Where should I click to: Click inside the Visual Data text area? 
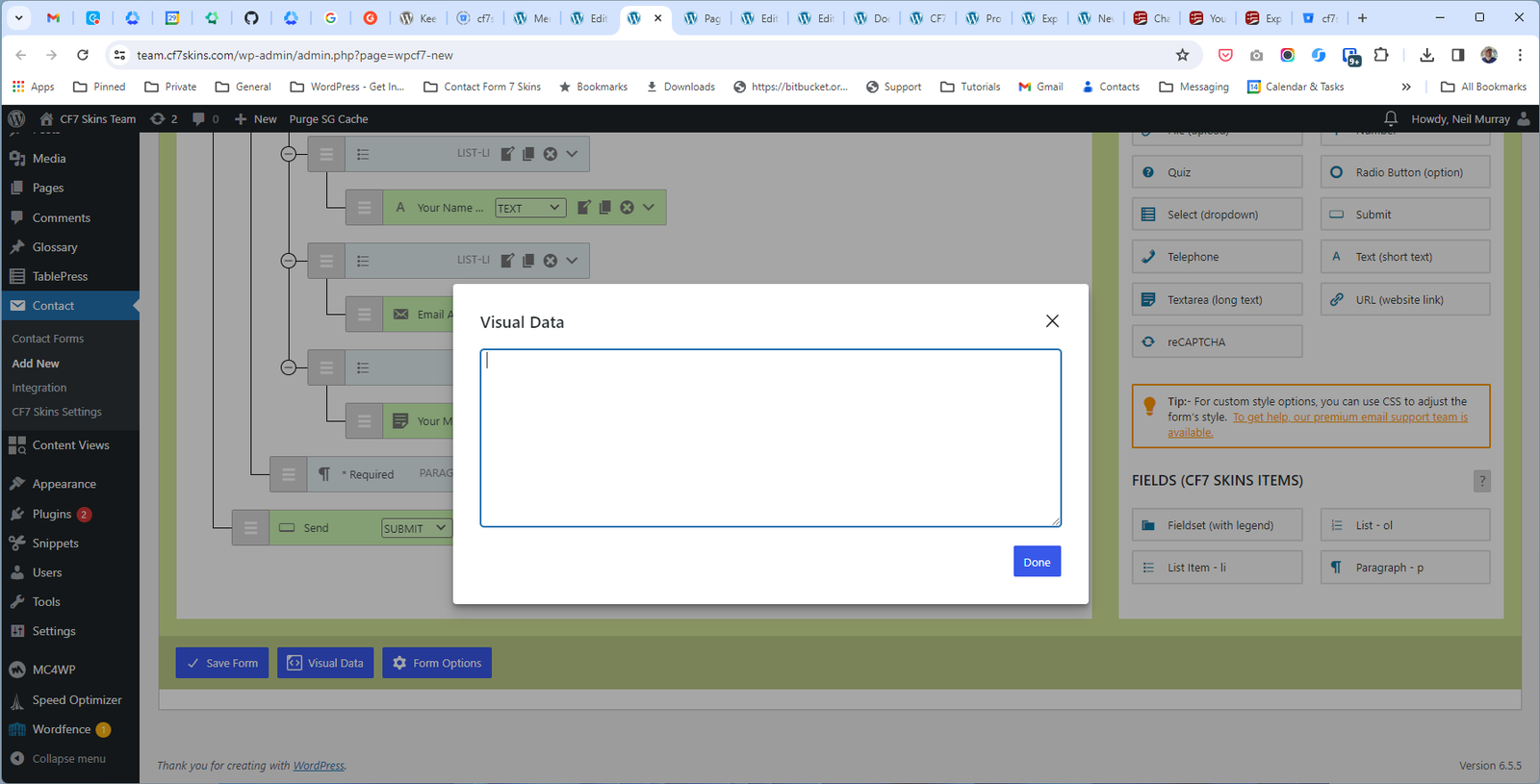(770, 438)
